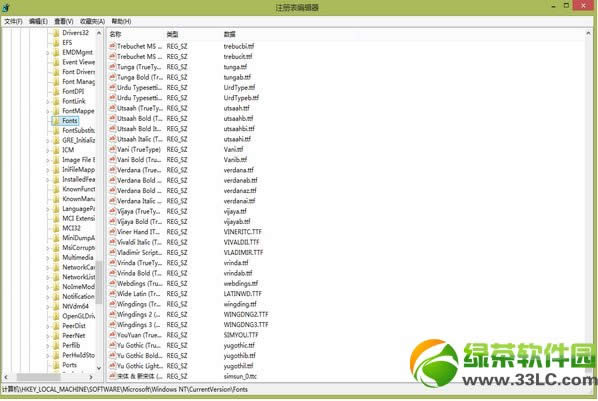Click the tree pane scroll-right arrow
Viewport: 598px width, 401px height.
(x=91, y=377)
